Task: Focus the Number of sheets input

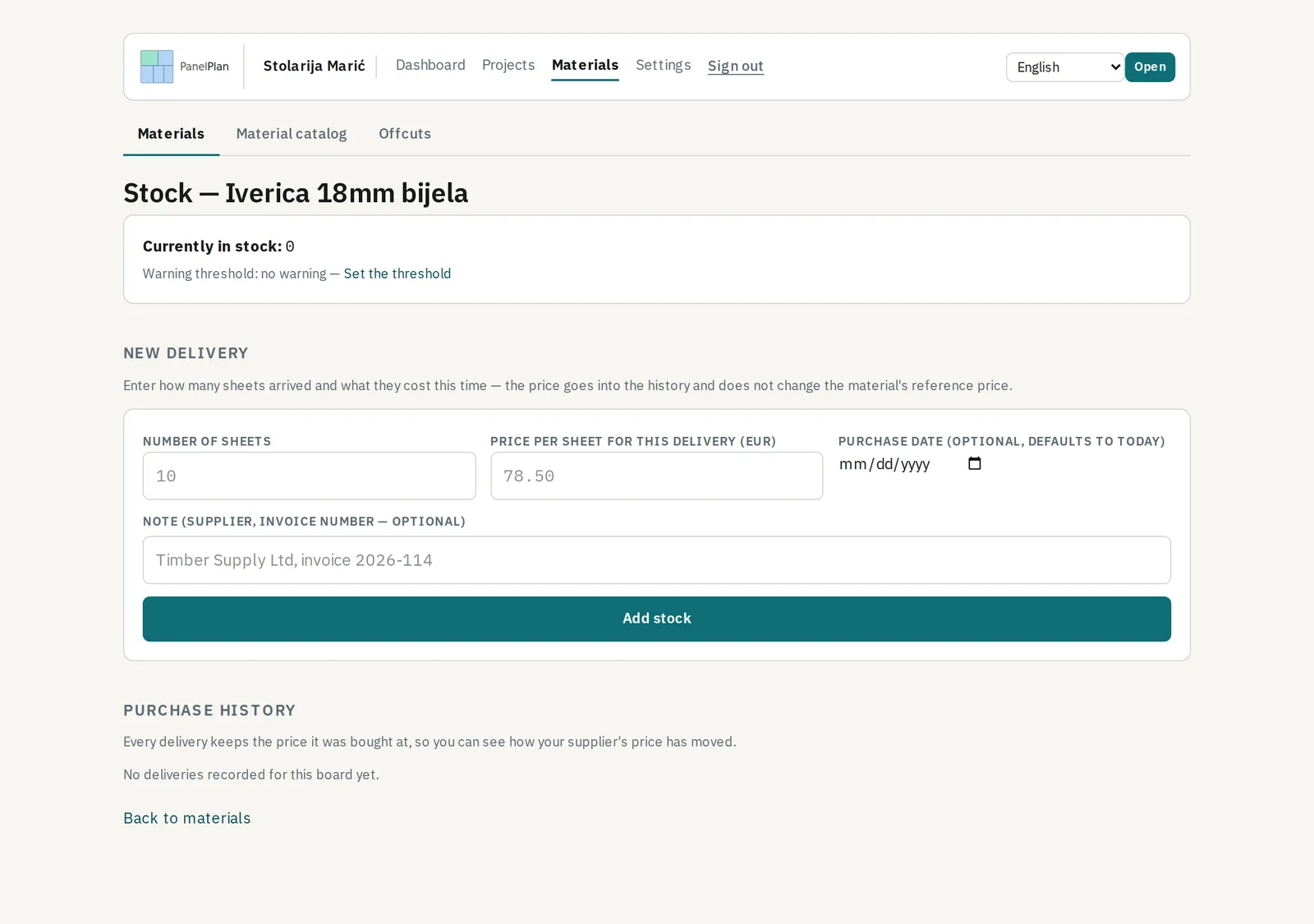Action: point(310,476)
